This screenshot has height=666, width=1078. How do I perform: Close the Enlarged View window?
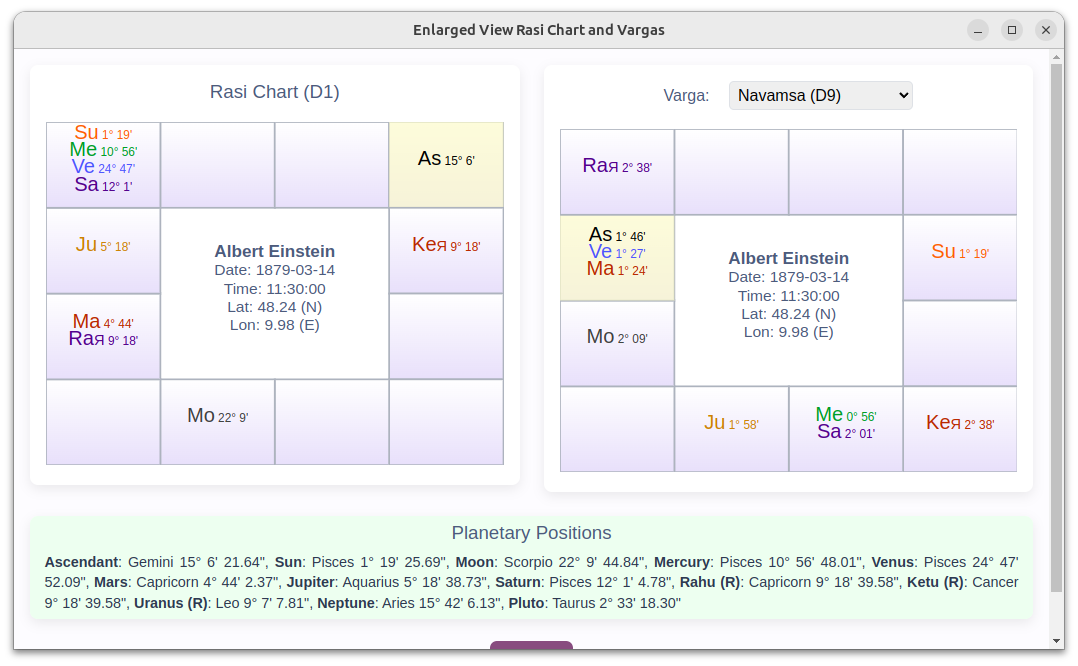tap(1046, 30)
